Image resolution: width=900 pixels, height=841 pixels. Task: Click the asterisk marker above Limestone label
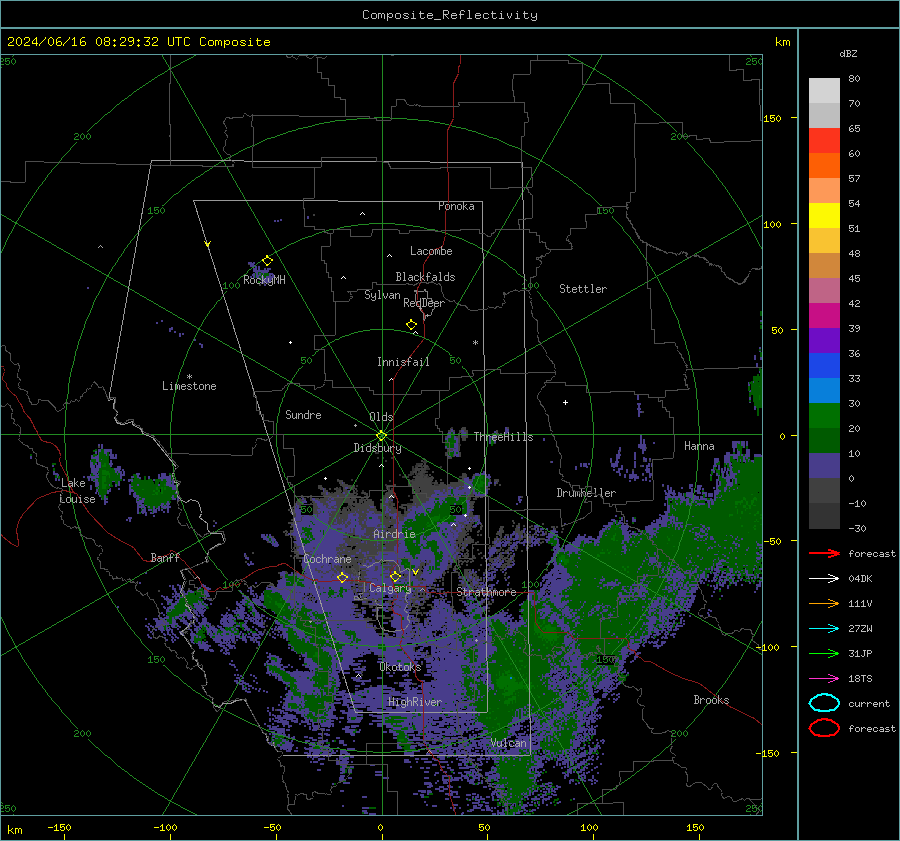coord(189,377)
